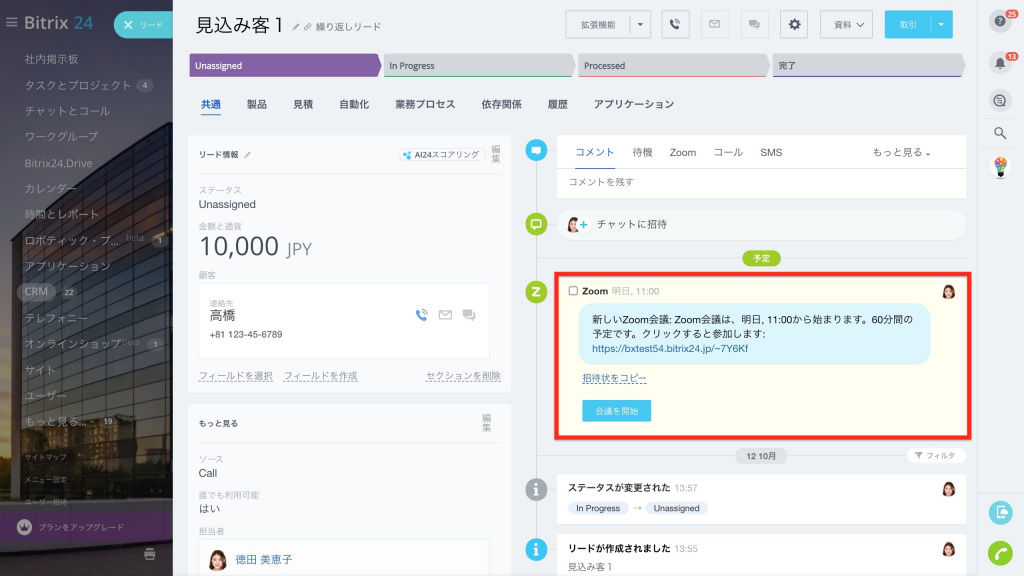
Task: Open the 依存関係 tab
Action: 502,104
